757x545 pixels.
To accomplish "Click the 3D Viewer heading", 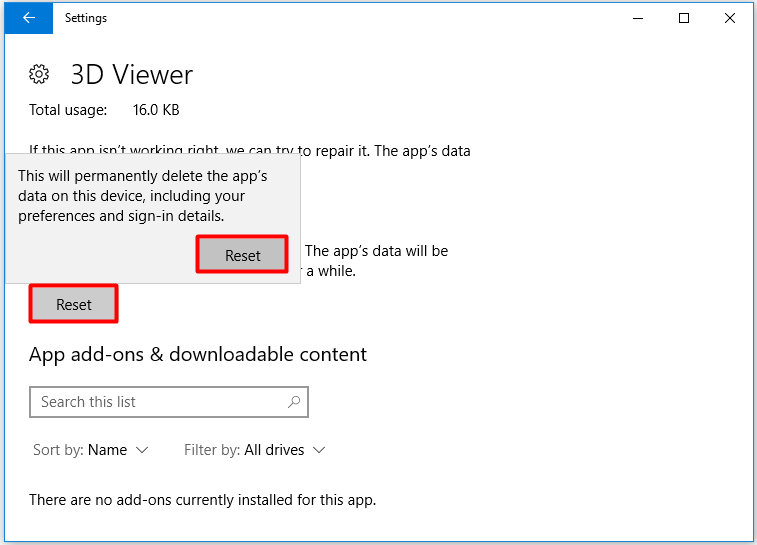I will [132, 75].
